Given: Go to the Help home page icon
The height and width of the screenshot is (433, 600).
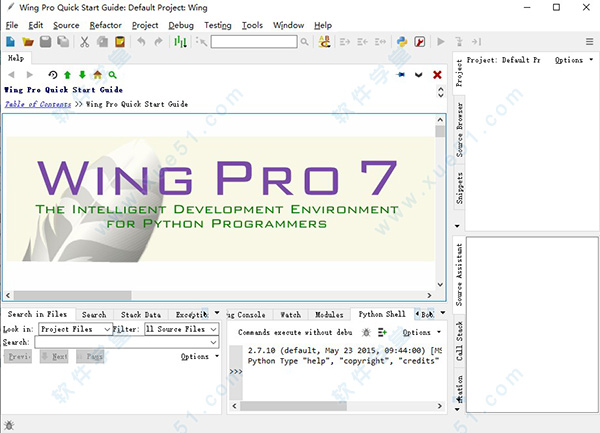Looking at the screenshot, I should [98, 75].
